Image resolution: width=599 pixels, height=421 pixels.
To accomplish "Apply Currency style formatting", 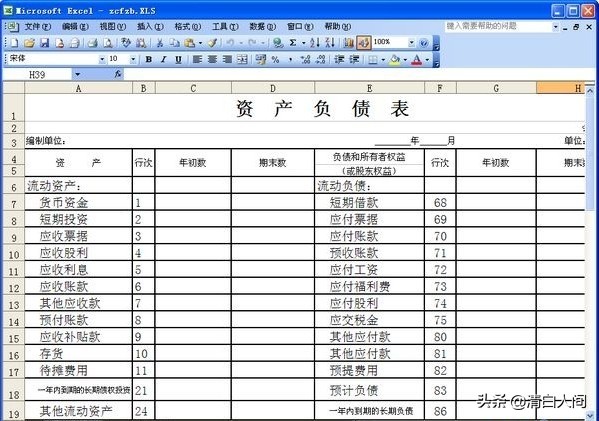I will [x=261, y=60].
